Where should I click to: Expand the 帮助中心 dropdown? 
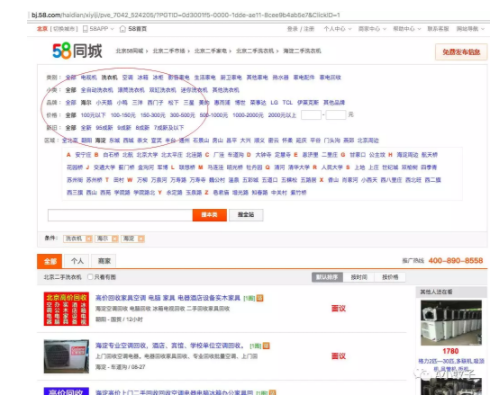[x=407, y=29]
